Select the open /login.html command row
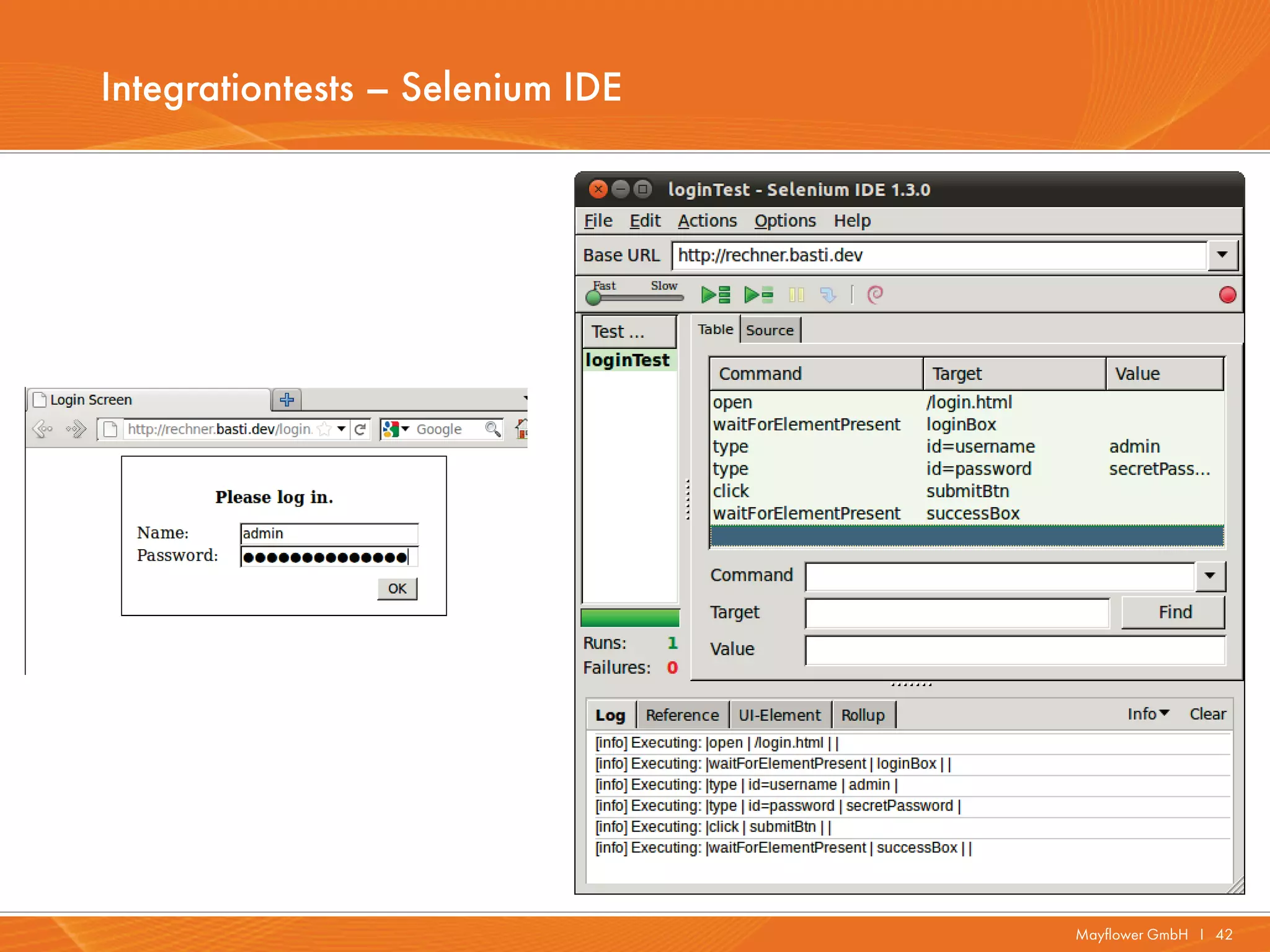The image size is (1270, 952). (967, 402)
